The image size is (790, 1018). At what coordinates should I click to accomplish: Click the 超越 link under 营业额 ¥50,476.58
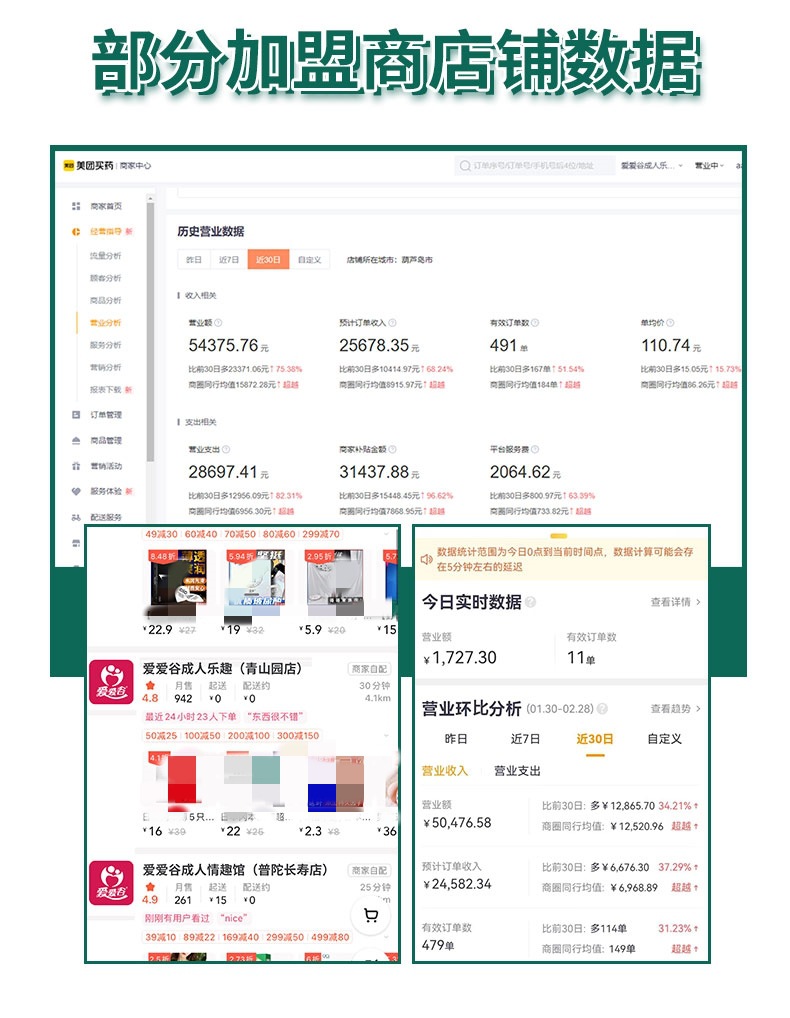click(x=682, y=826)
